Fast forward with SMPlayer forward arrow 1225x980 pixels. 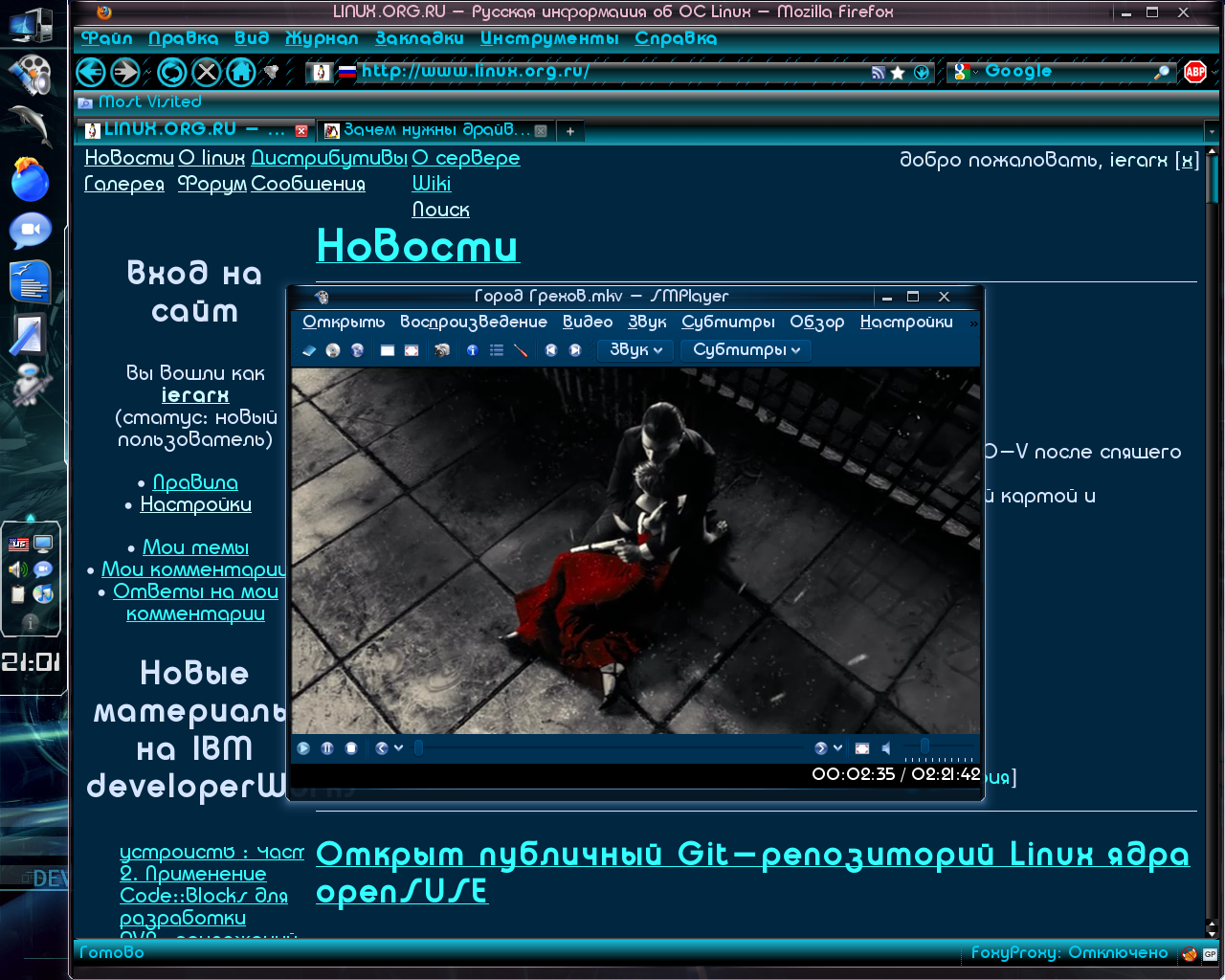coord(821,748)
